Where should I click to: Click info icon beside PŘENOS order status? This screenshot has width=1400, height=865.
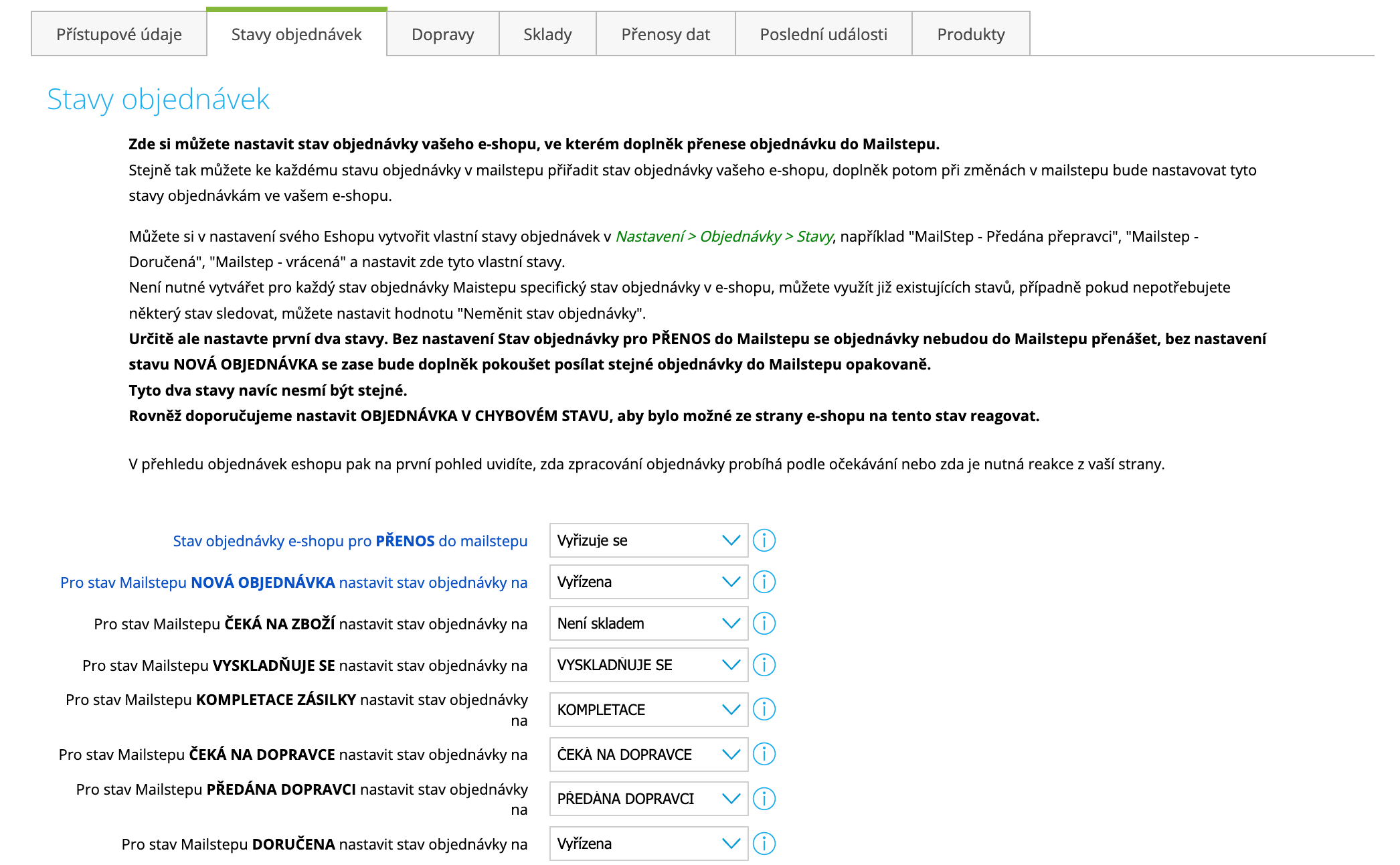764,540
